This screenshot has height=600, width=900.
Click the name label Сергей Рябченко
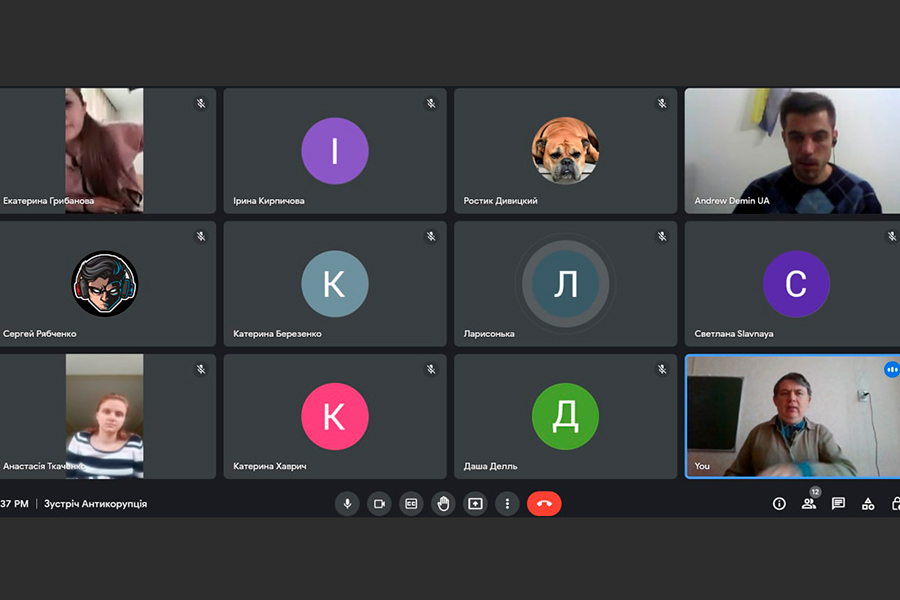(40, 334)
